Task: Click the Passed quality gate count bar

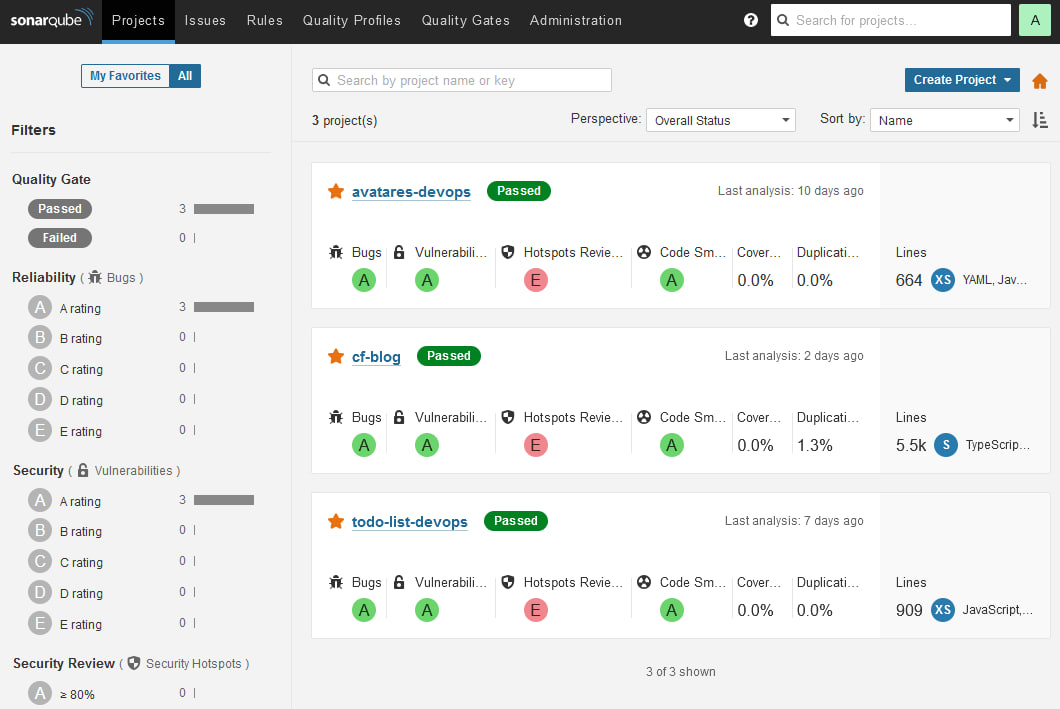Action: (x=224, y=209)
